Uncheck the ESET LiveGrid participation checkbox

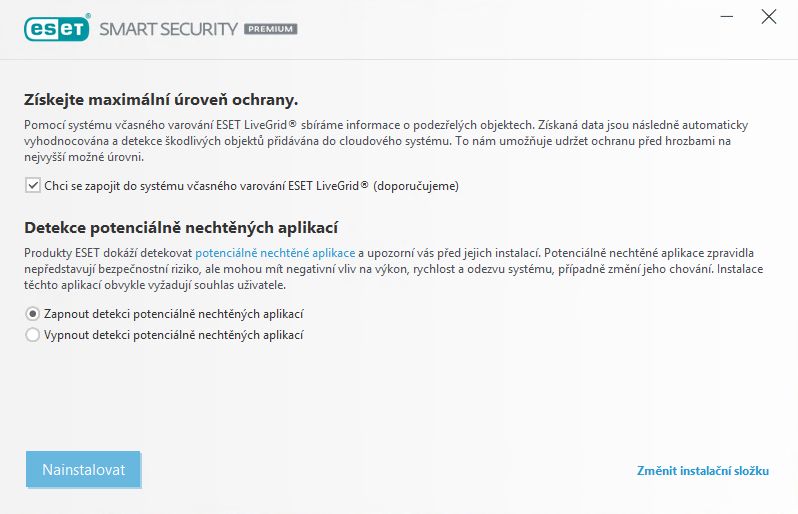point(33,185)
